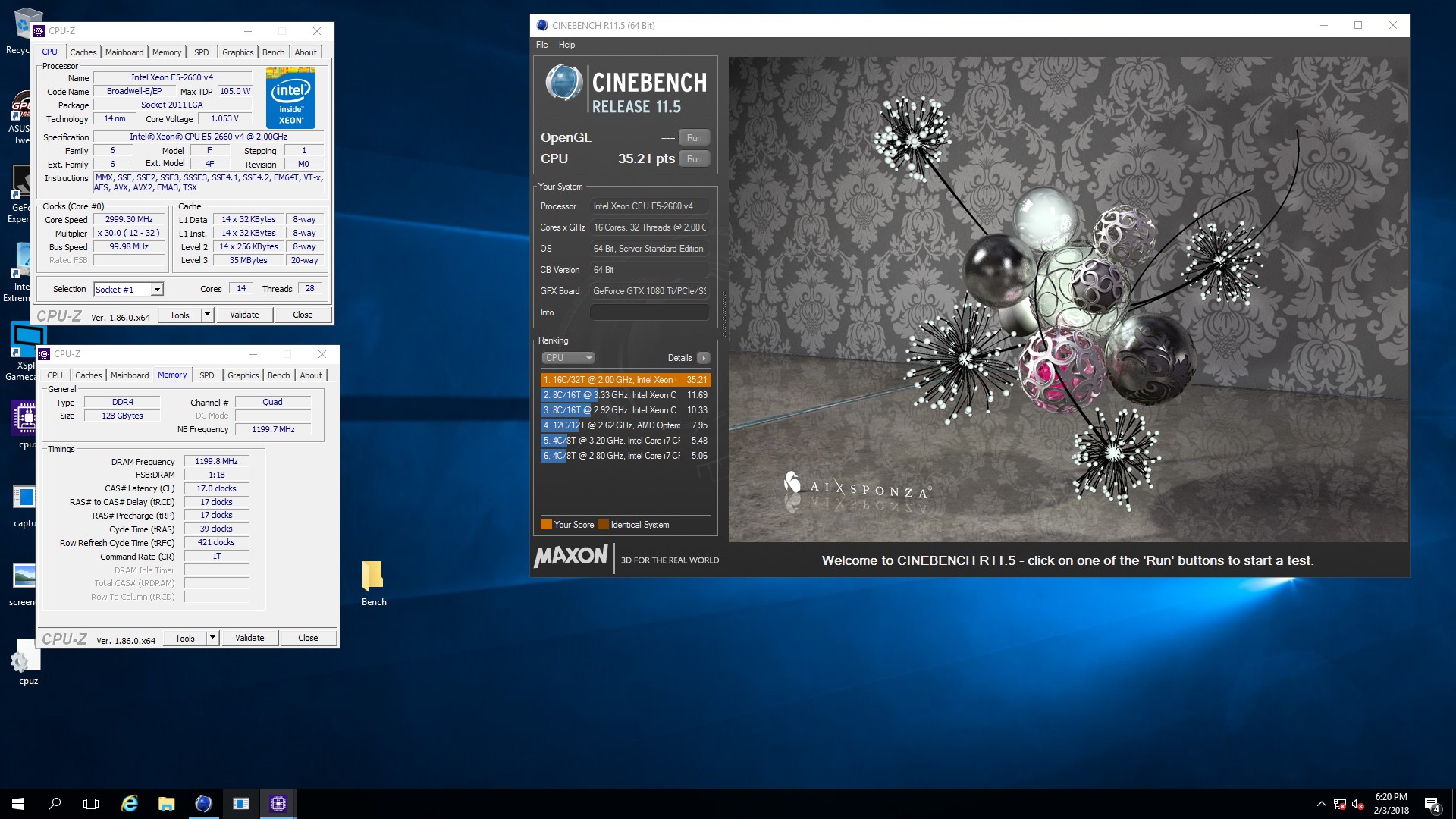
Task: Click the orange Your Score legend swatch
Action: (546, 525)
